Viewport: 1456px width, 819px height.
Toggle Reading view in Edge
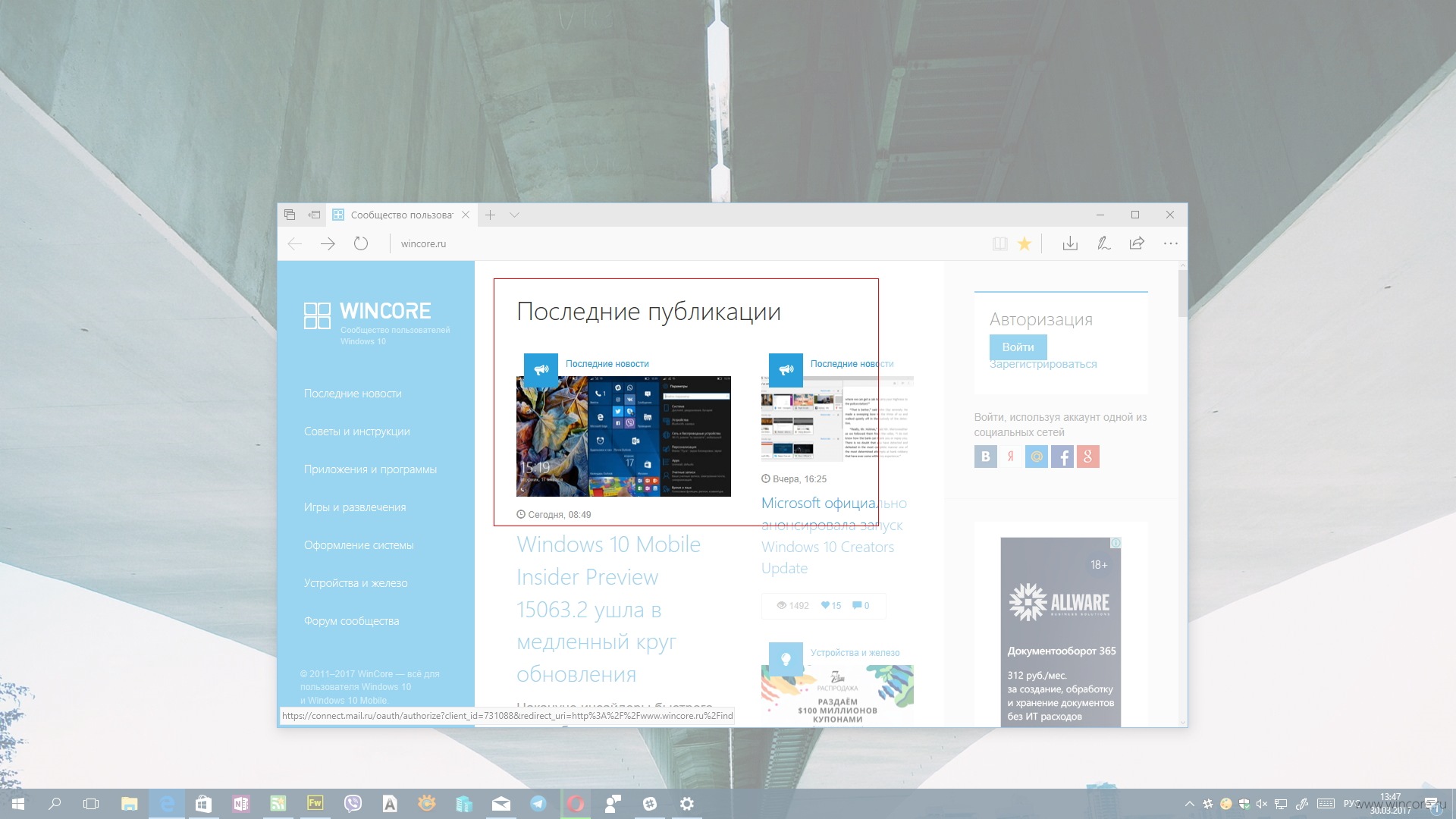point(1000,243)
